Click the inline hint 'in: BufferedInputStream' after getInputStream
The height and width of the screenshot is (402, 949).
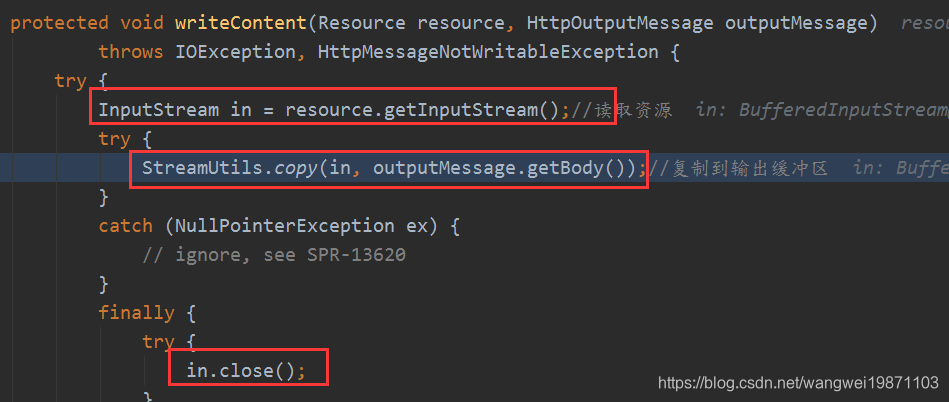click(821, 110)
